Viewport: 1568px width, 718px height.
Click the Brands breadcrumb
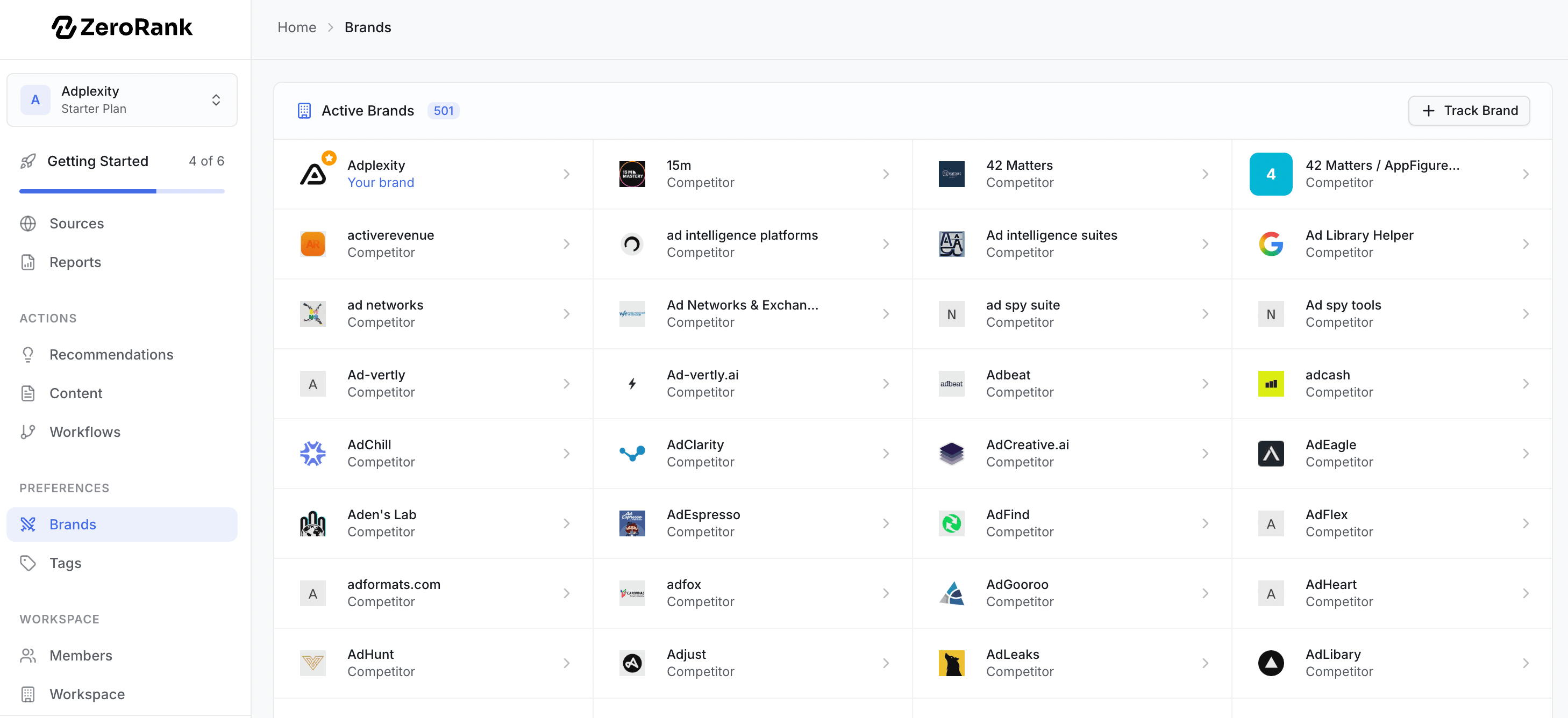point(368,27)
